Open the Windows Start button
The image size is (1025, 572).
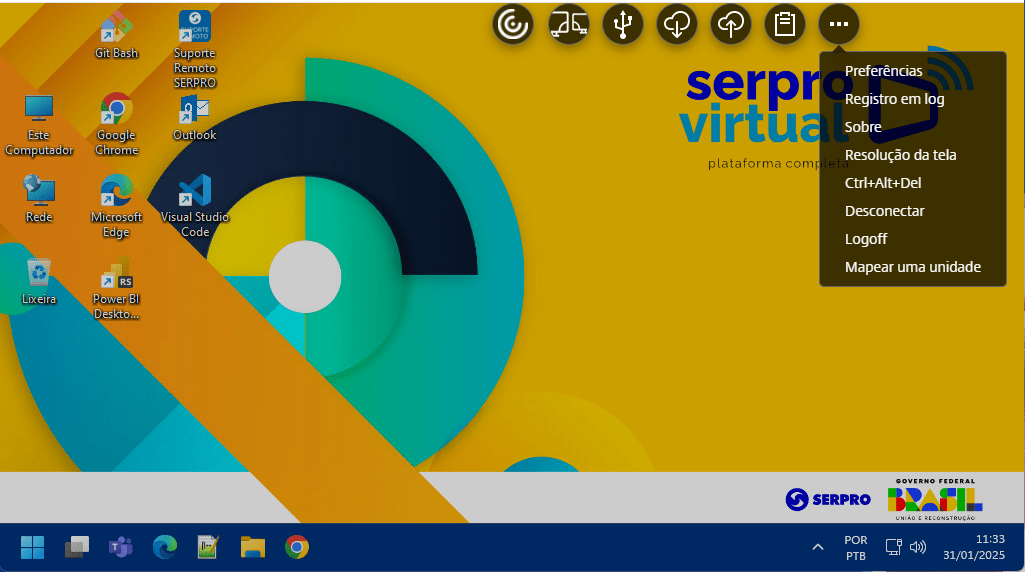click(32, 547)
